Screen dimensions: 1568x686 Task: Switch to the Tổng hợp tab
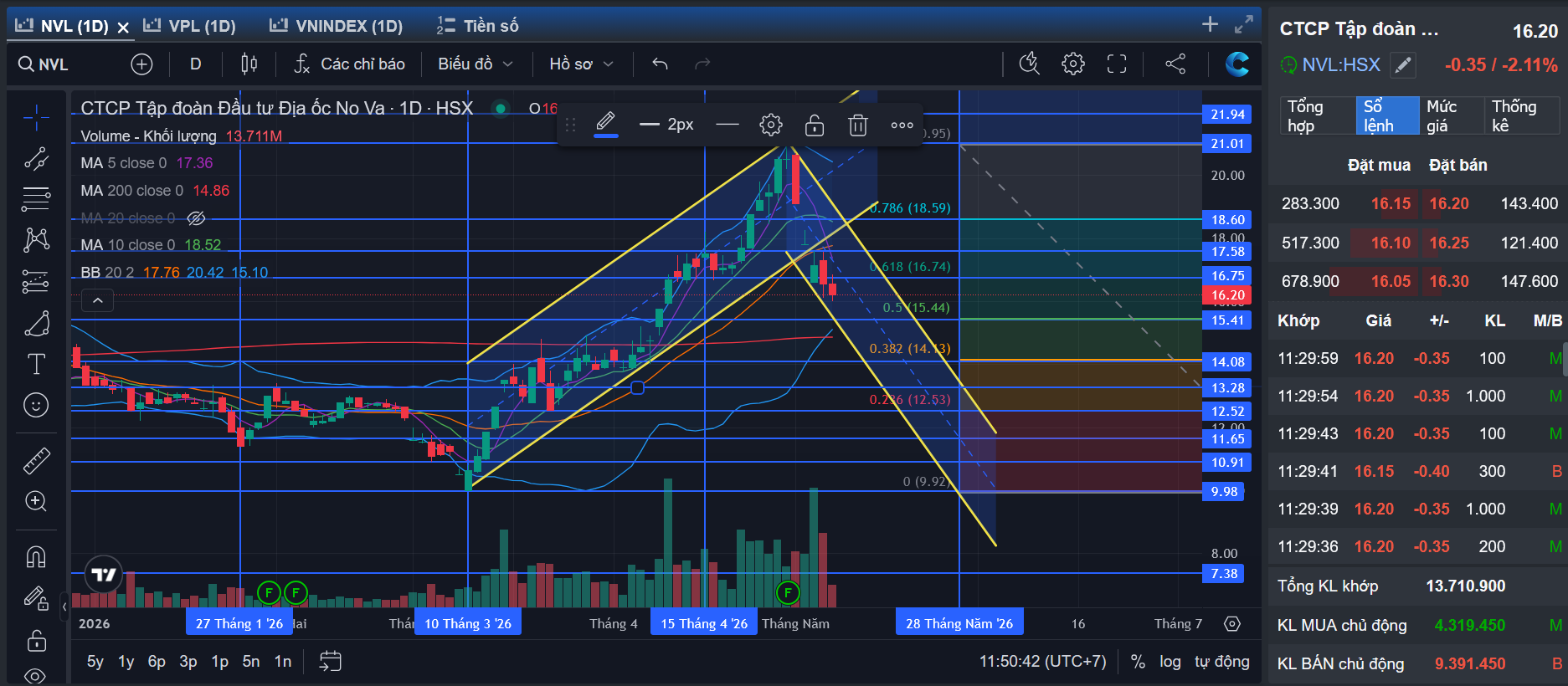click(1316, 115)
